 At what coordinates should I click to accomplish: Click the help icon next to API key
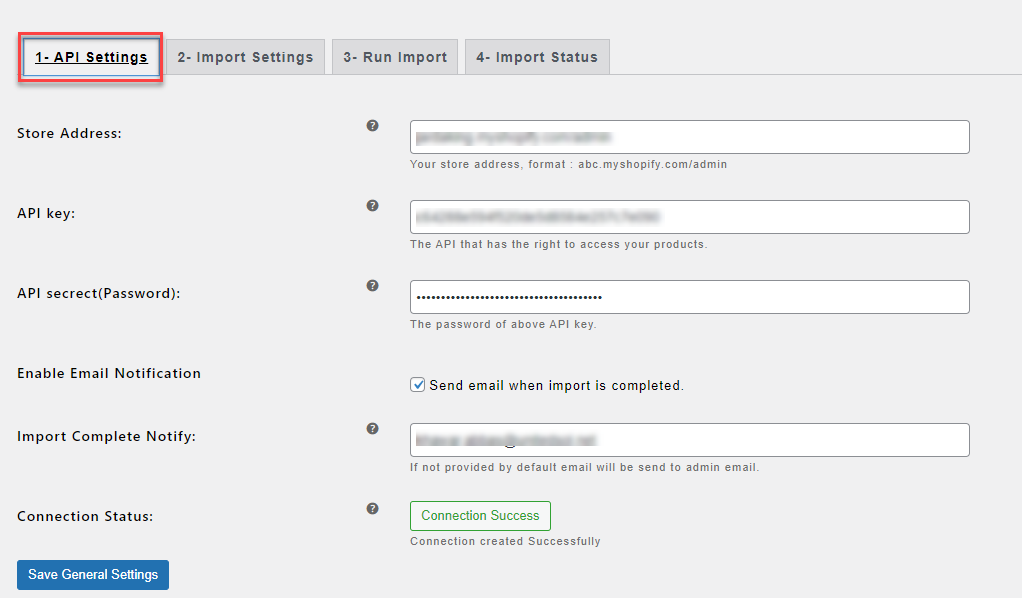tap(373, 206)
